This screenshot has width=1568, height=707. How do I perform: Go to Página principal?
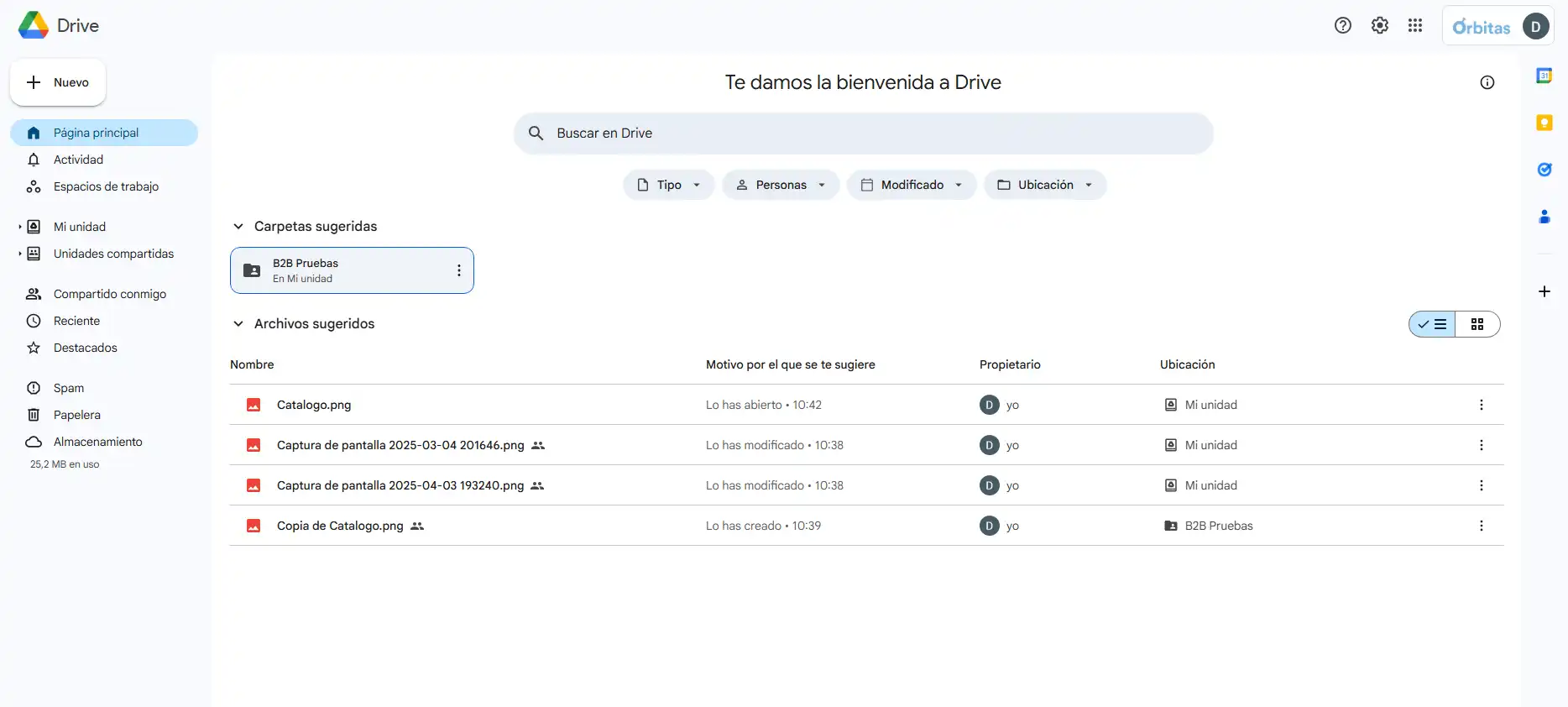pos(104,133)
